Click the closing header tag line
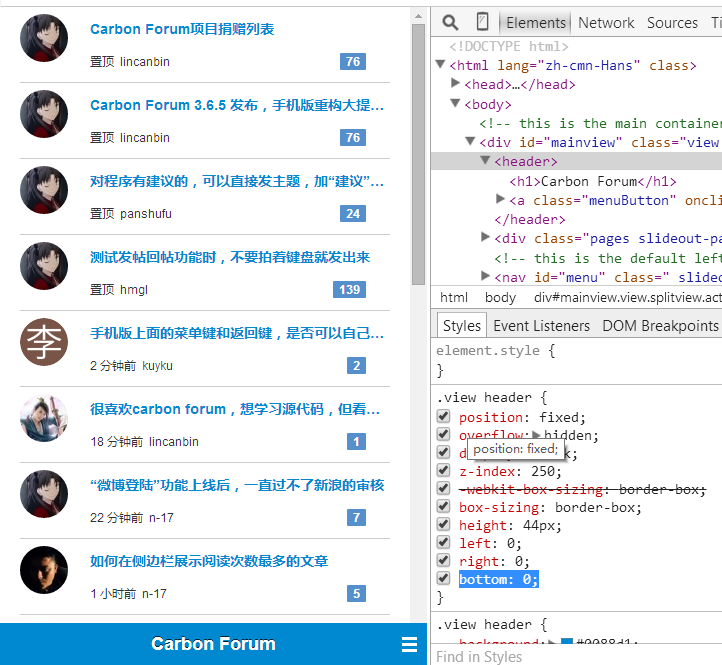Image resolution: width=722 pixels, height=665 pixels. [x=530, y=219]
